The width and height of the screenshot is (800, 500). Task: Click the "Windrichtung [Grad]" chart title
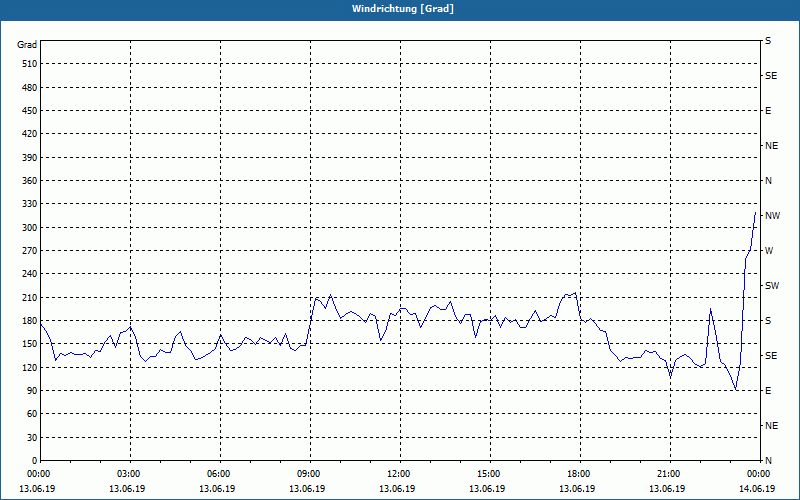403,9
